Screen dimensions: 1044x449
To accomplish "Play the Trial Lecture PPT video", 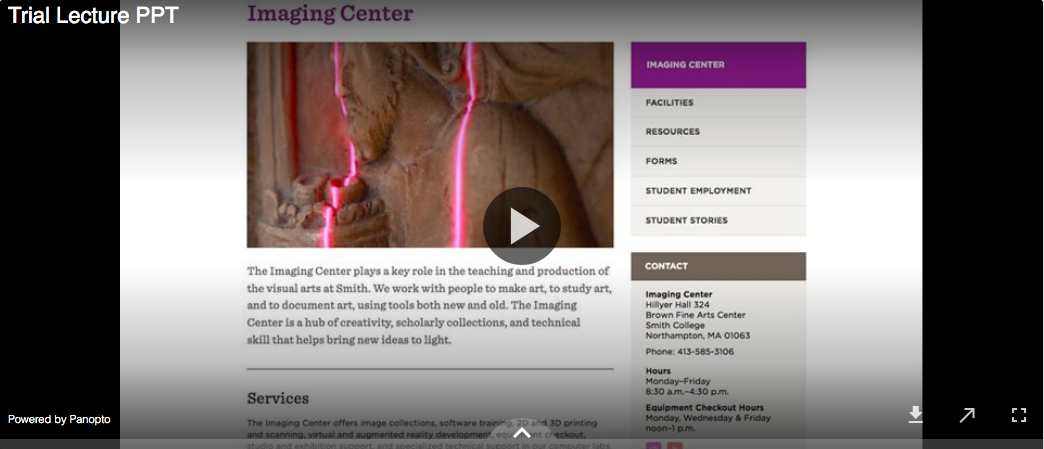I will tap(521, 226).
